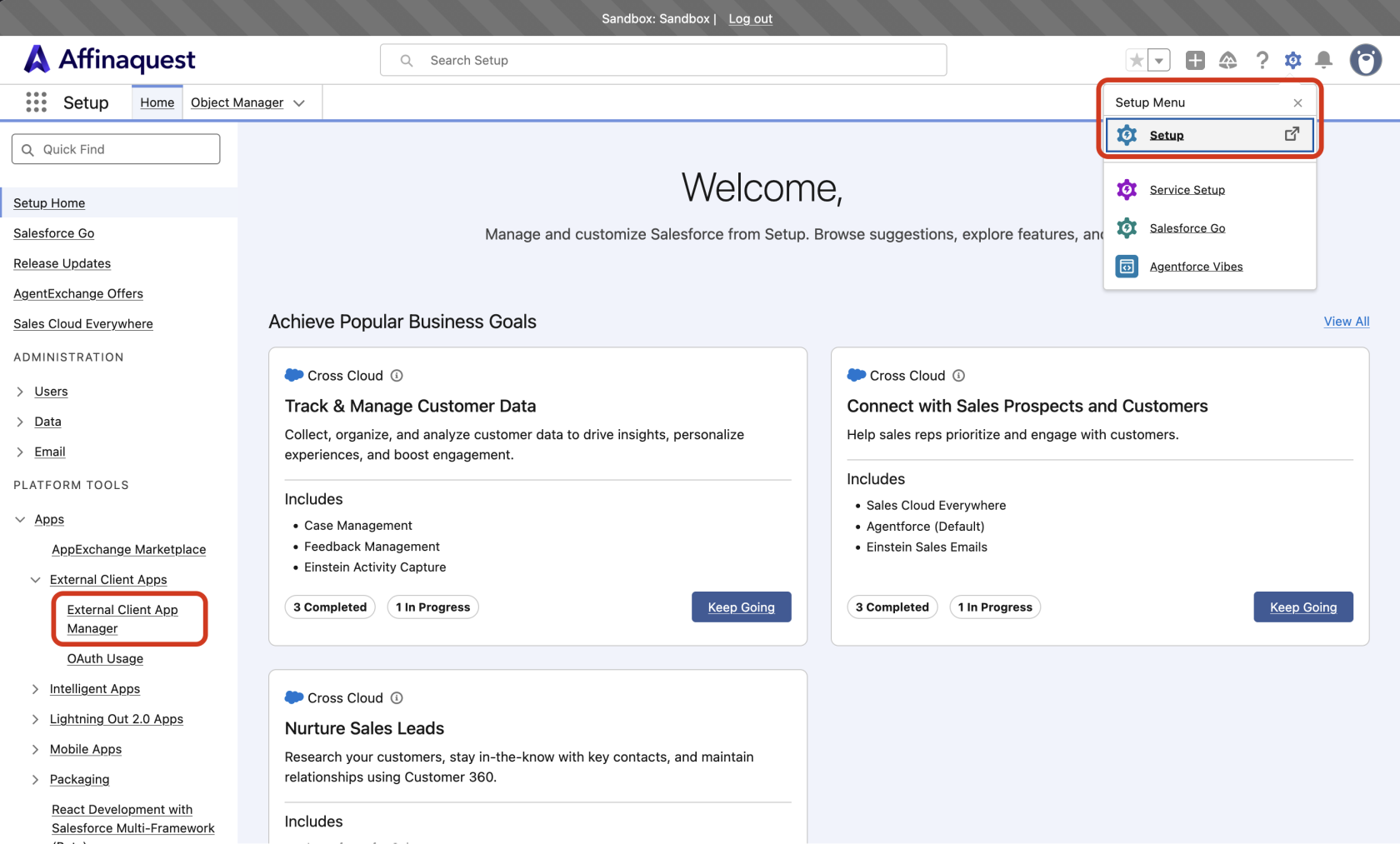Click info icon on Connect with Sales card
This screenshot has width=1400, height=844.
coord(959,376)
